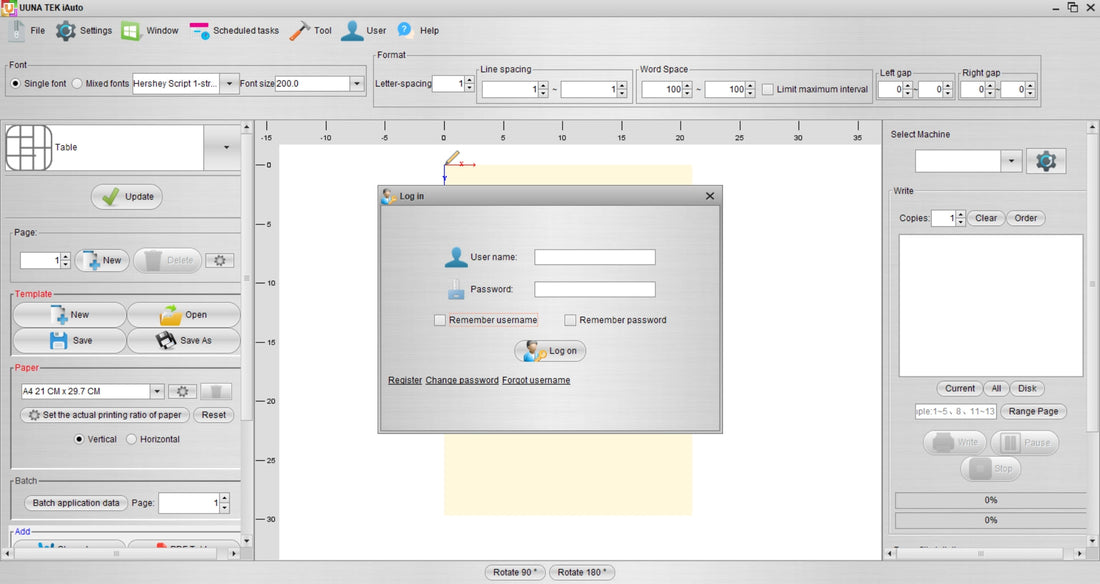
Task: Click the Batch application data button
Action: tap(75, 503)
